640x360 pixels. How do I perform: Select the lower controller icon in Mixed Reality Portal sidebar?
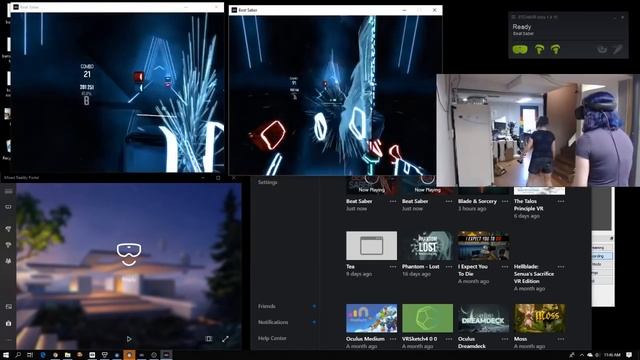click(x=8, y=245)
